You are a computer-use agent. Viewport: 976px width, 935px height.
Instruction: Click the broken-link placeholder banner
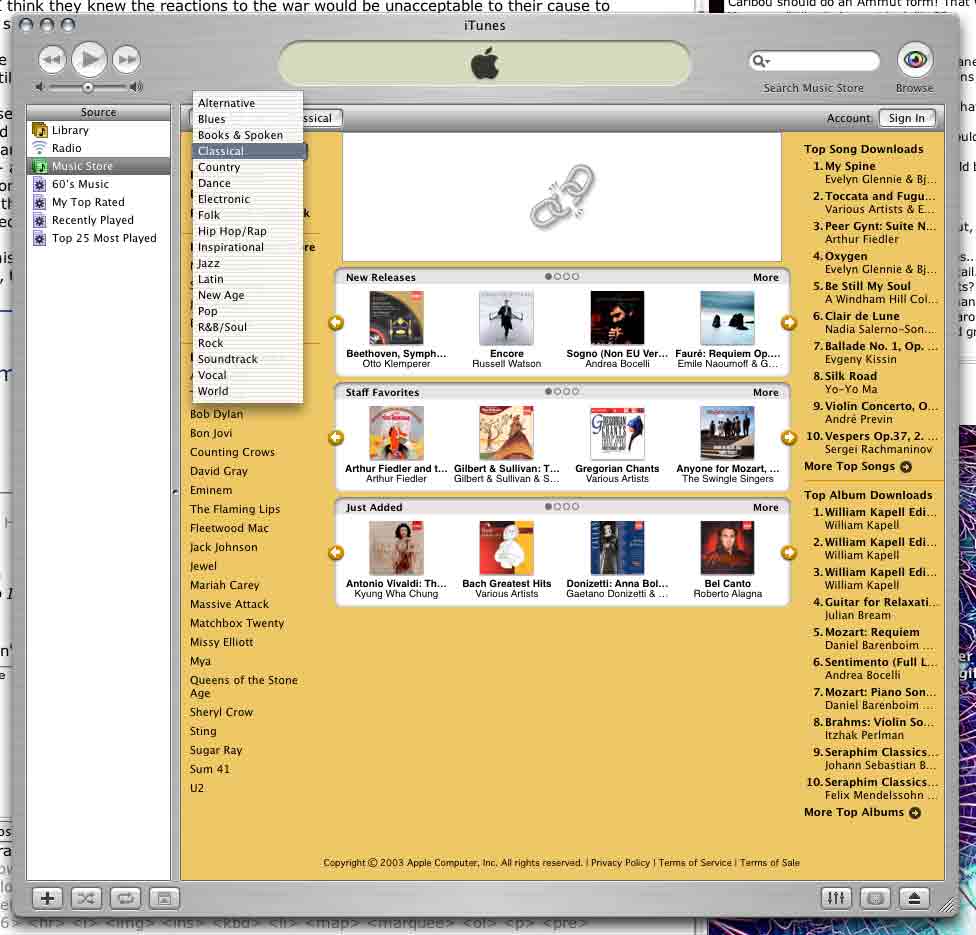(562, 196)
